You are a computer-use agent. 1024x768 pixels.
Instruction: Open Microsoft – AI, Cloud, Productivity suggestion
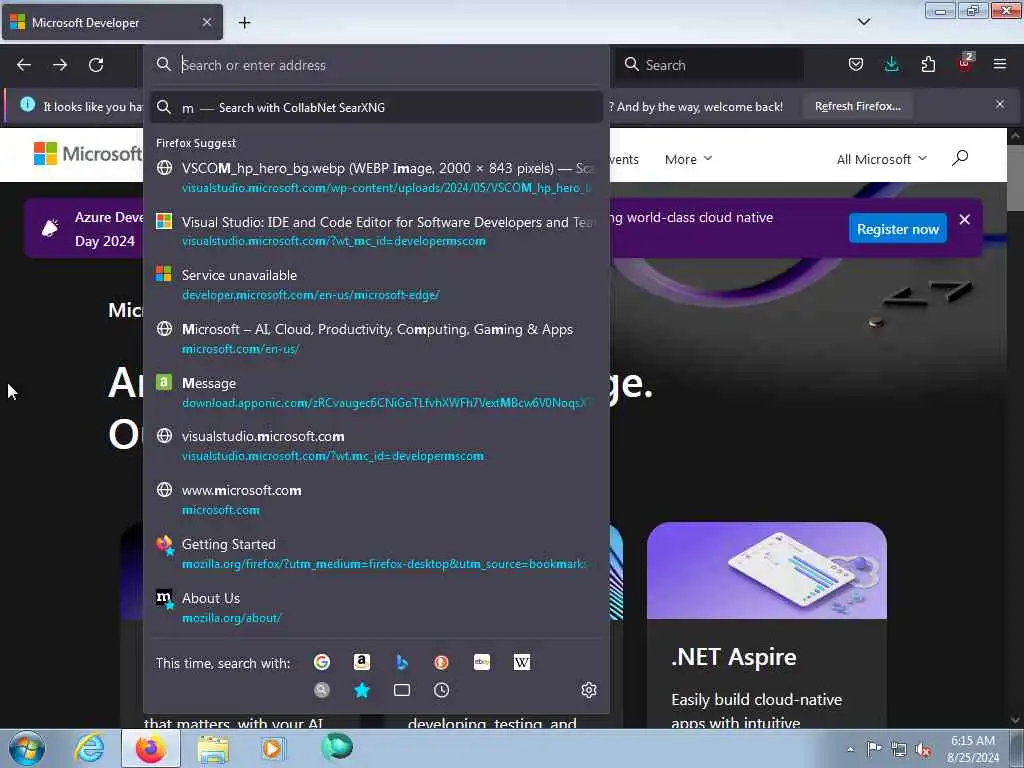coord(377,338)
